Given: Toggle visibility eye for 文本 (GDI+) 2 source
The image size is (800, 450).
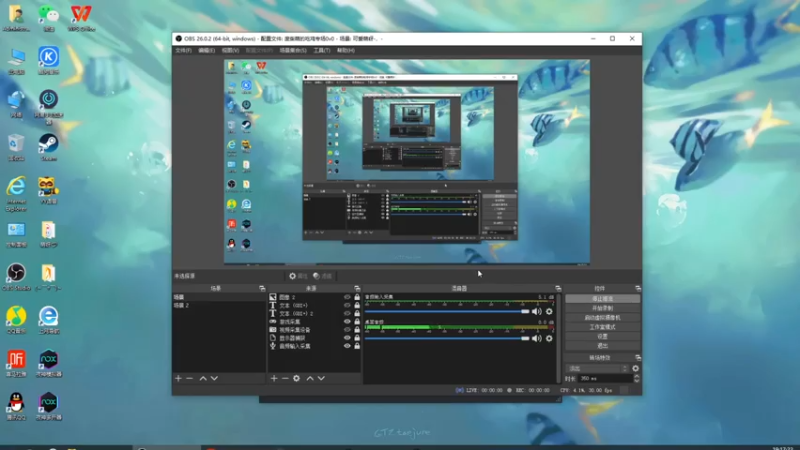Looking at the screenshot, I should coord(347,313).
